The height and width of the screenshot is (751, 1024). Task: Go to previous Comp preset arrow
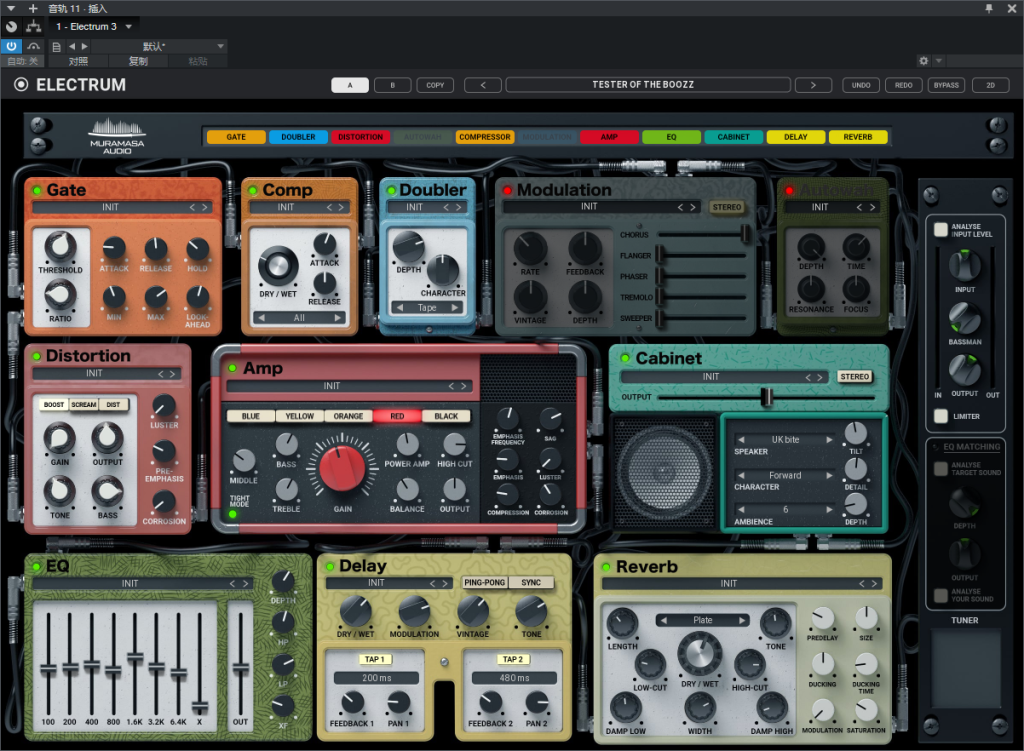tap(329, 207)
